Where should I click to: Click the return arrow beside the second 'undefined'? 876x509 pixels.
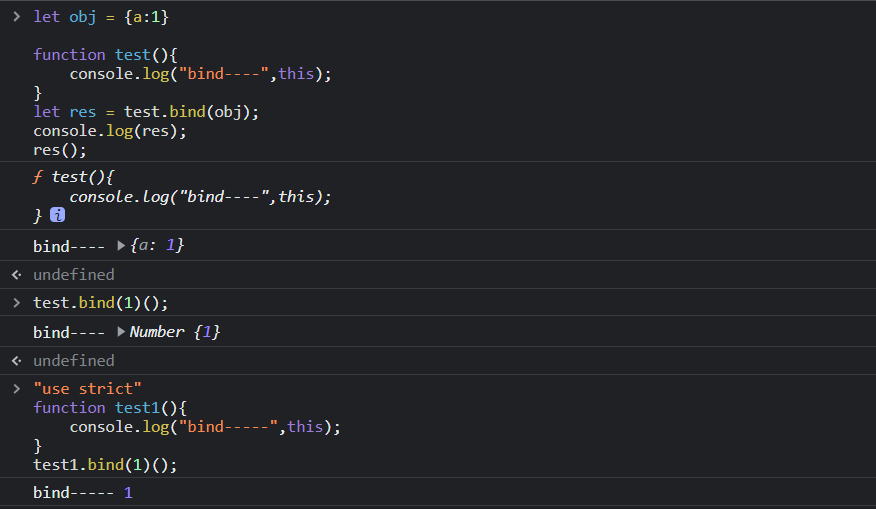pyautogui.click(x=17, y=361)
